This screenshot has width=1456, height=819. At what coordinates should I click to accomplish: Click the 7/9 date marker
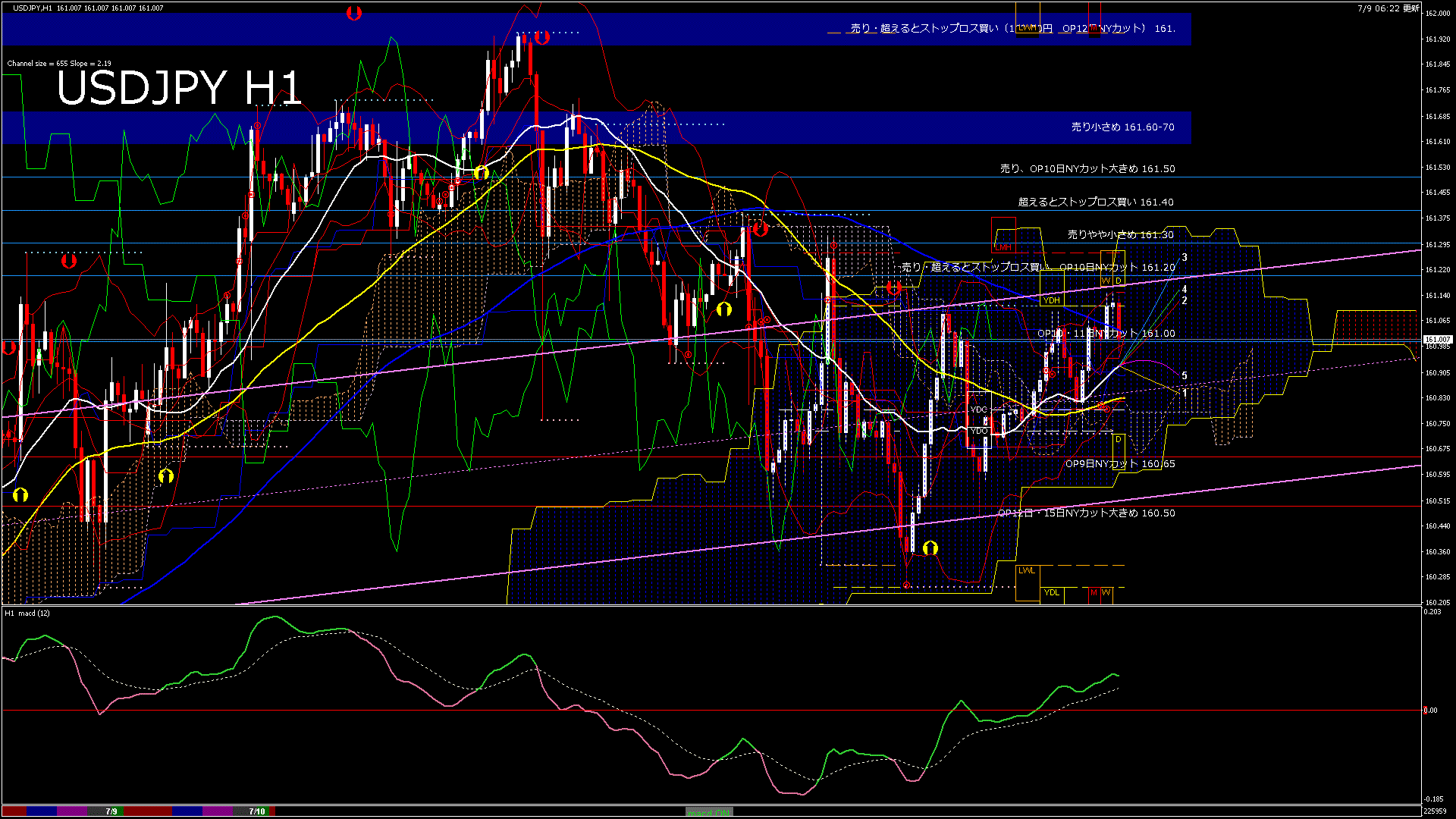click(111, 811)
